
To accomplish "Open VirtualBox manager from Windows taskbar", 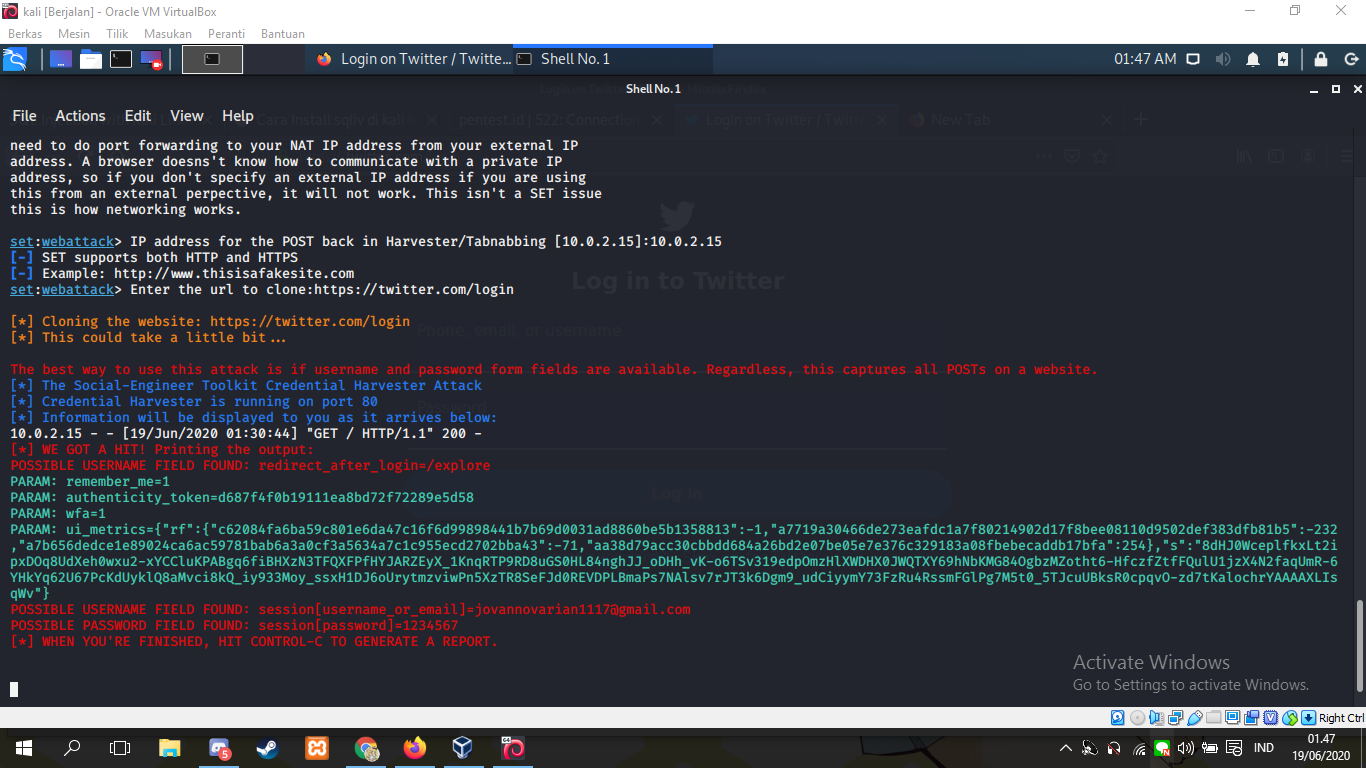I will click(463, 748).
